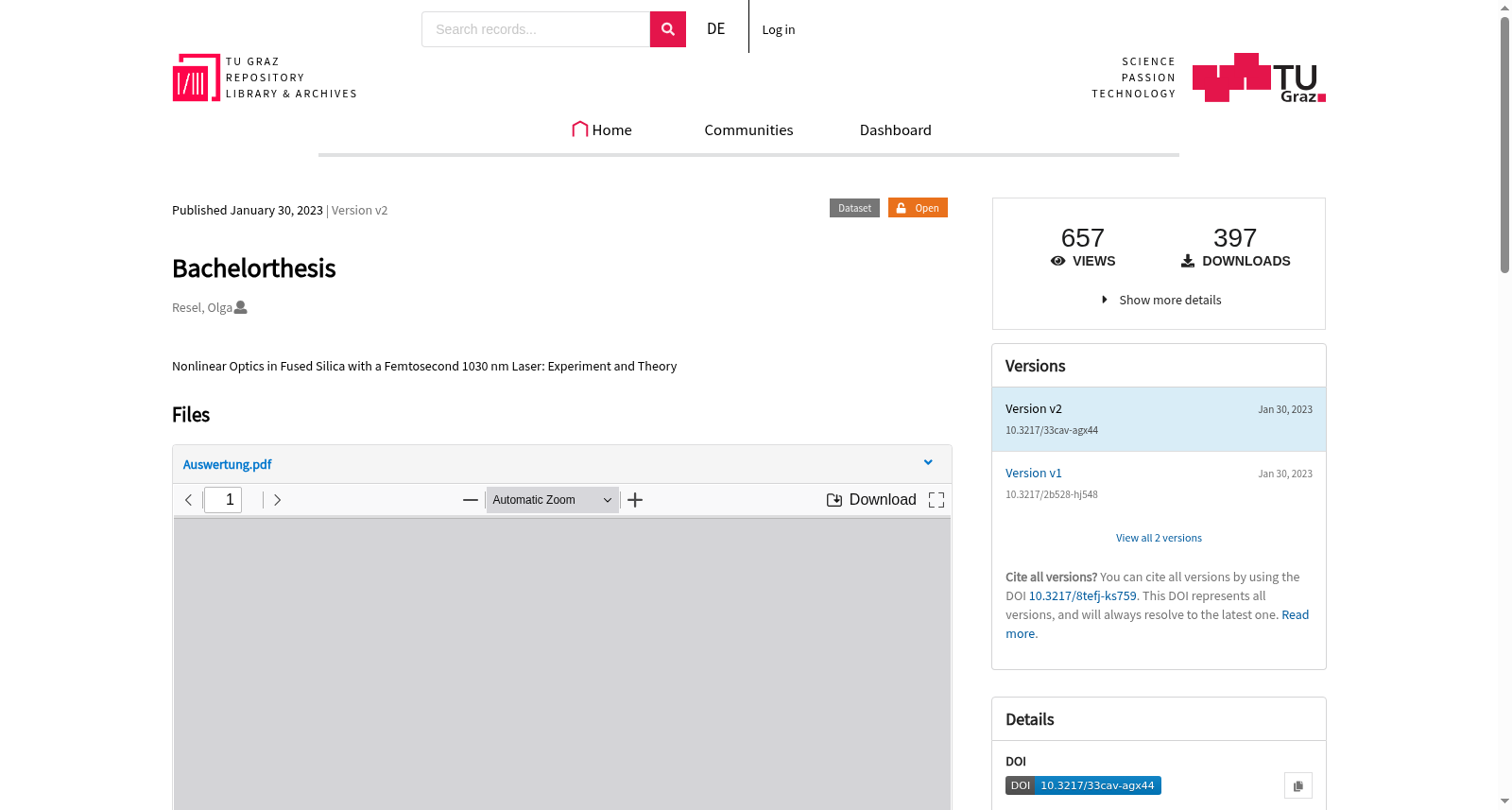Go to previous PDF page arrow
1512x810 pixels.
(188, 500)
